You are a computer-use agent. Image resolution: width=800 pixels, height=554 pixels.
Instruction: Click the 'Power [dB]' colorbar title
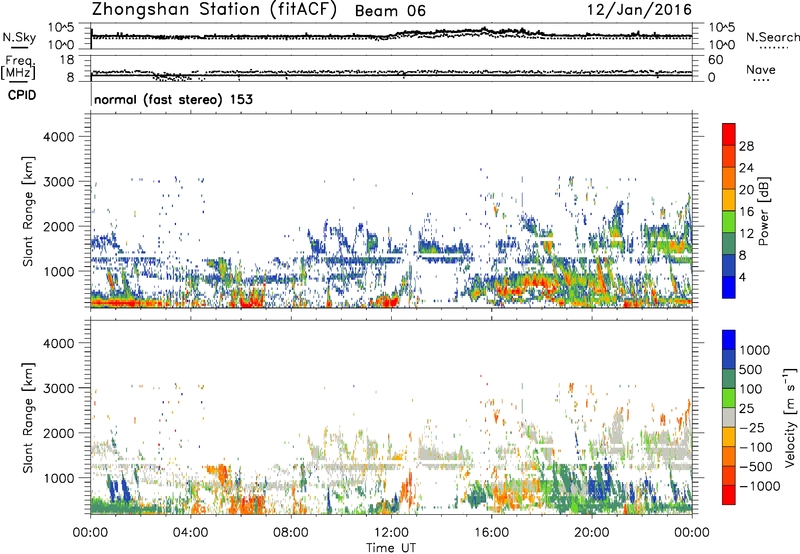click(x=764, y=211)
